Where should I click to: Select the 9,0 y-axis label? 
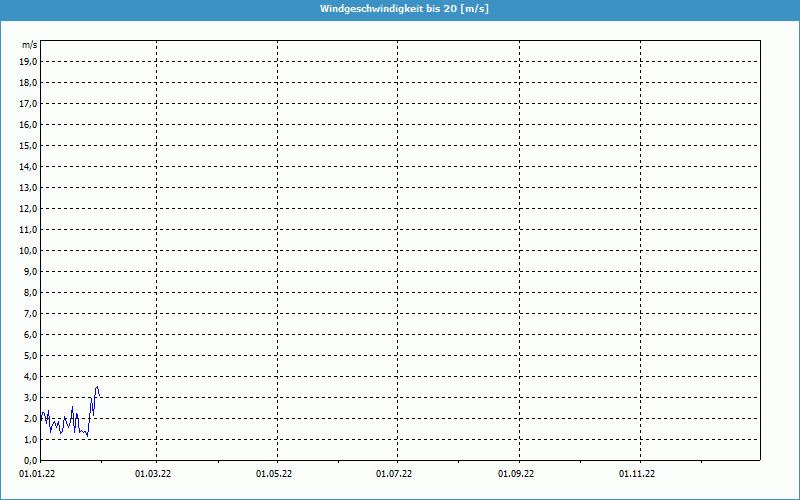pyautogui.click(x=31, y=271)
